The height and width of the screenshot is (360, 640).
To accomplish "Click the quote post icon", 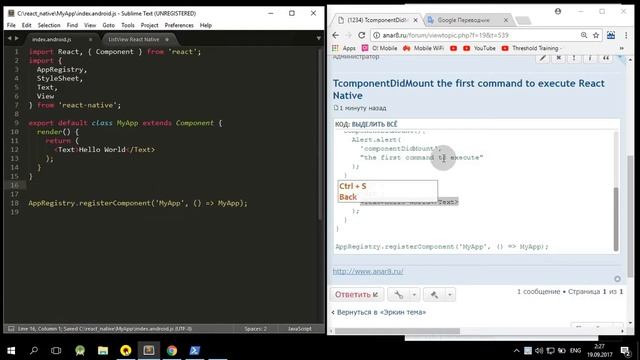I will click(x=606, y=58).
